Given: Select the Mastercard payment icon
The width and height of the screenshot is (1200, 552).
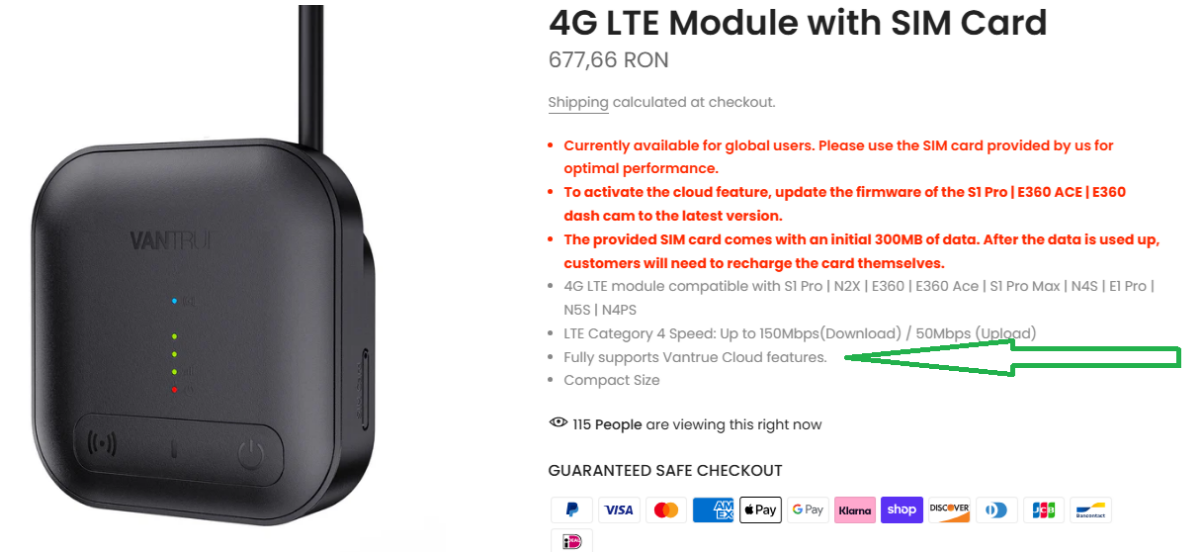Looking at the screenshot, I should (x=666, y=510).
